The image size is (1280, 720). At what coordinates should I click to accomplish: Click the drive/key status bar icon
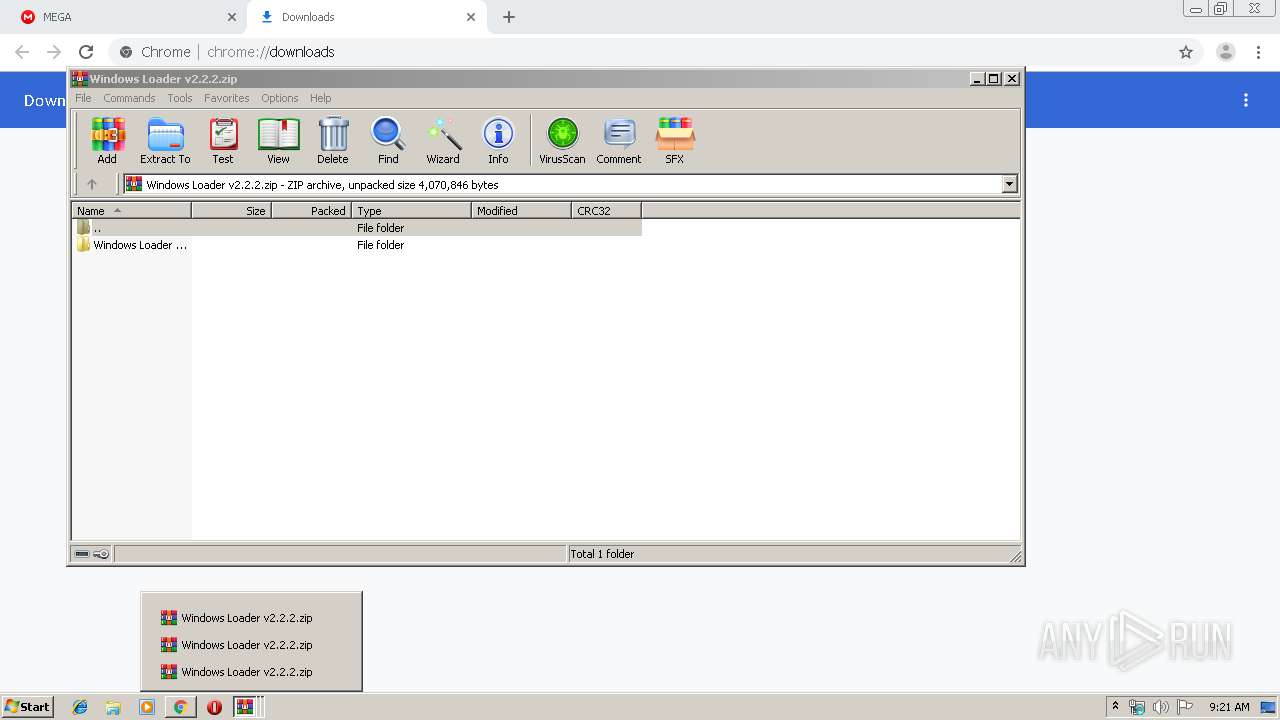coord(92,554)
